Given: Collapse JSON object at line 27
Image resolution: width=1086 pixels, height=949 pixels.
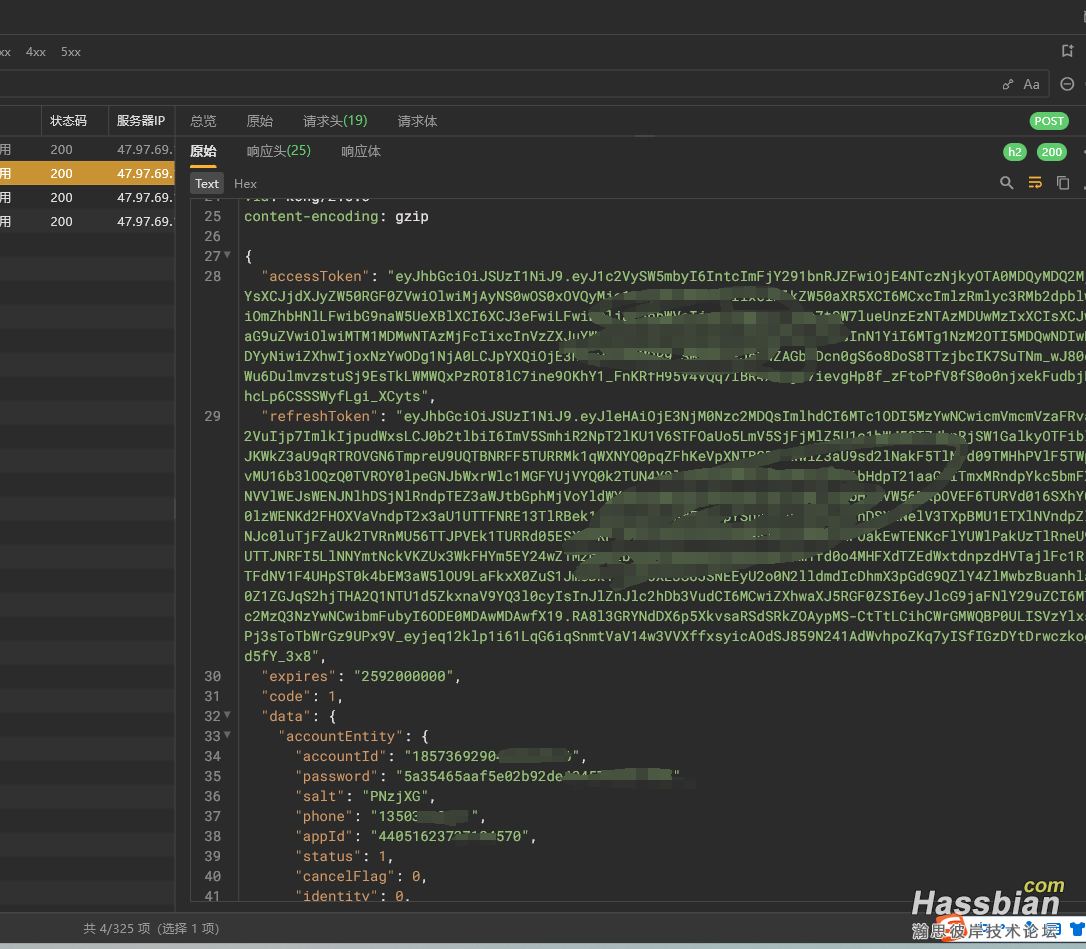Looking at the screenshot, I should [x=227, y=256].
